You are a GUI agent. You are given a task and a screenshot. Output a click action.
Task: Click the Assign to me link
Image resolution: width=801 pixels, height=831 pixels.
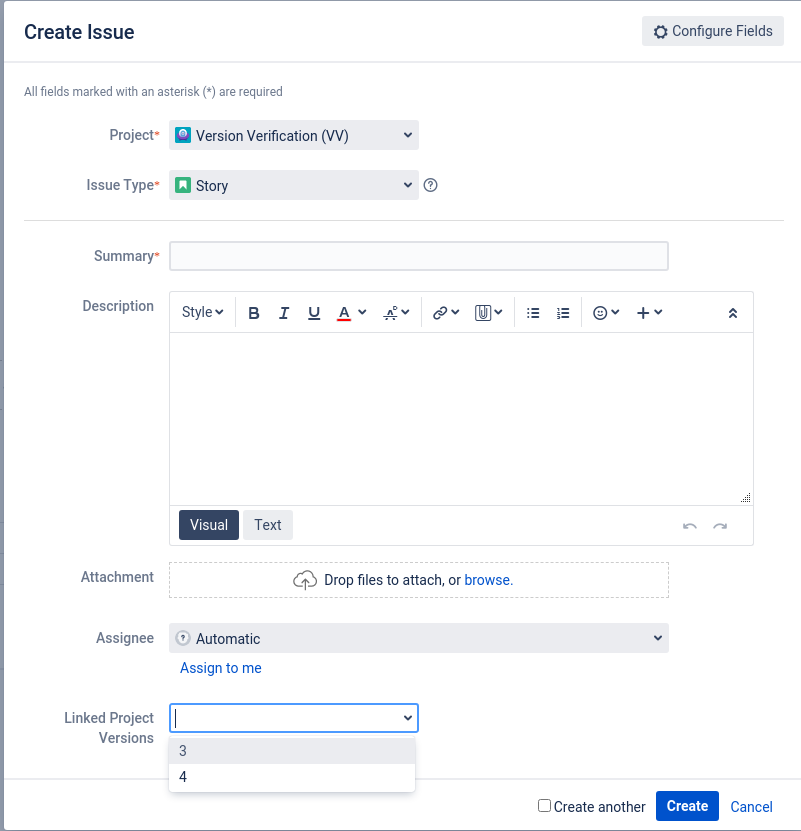[x=221, y=668]
